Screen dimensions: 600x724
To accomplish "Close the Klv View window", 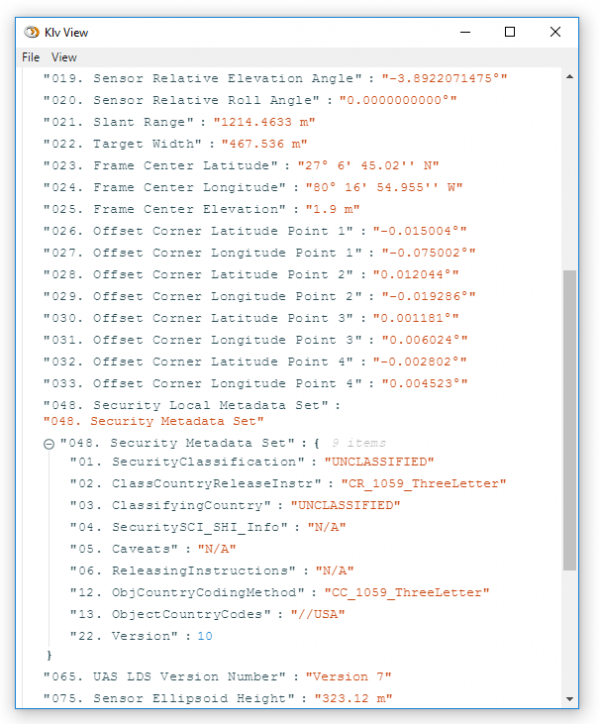I will point(556,32).
